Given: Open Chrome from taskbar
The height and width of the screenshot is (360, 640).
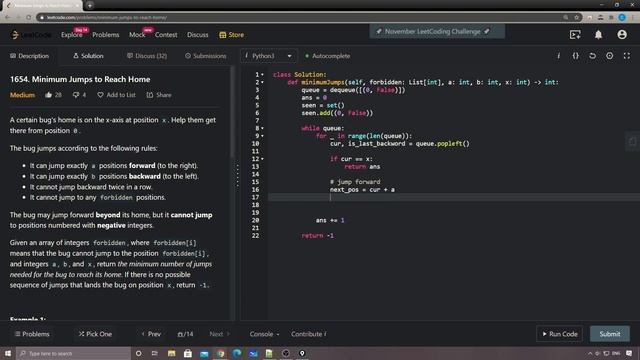Looking at the screenshot, I should point(220,353).
